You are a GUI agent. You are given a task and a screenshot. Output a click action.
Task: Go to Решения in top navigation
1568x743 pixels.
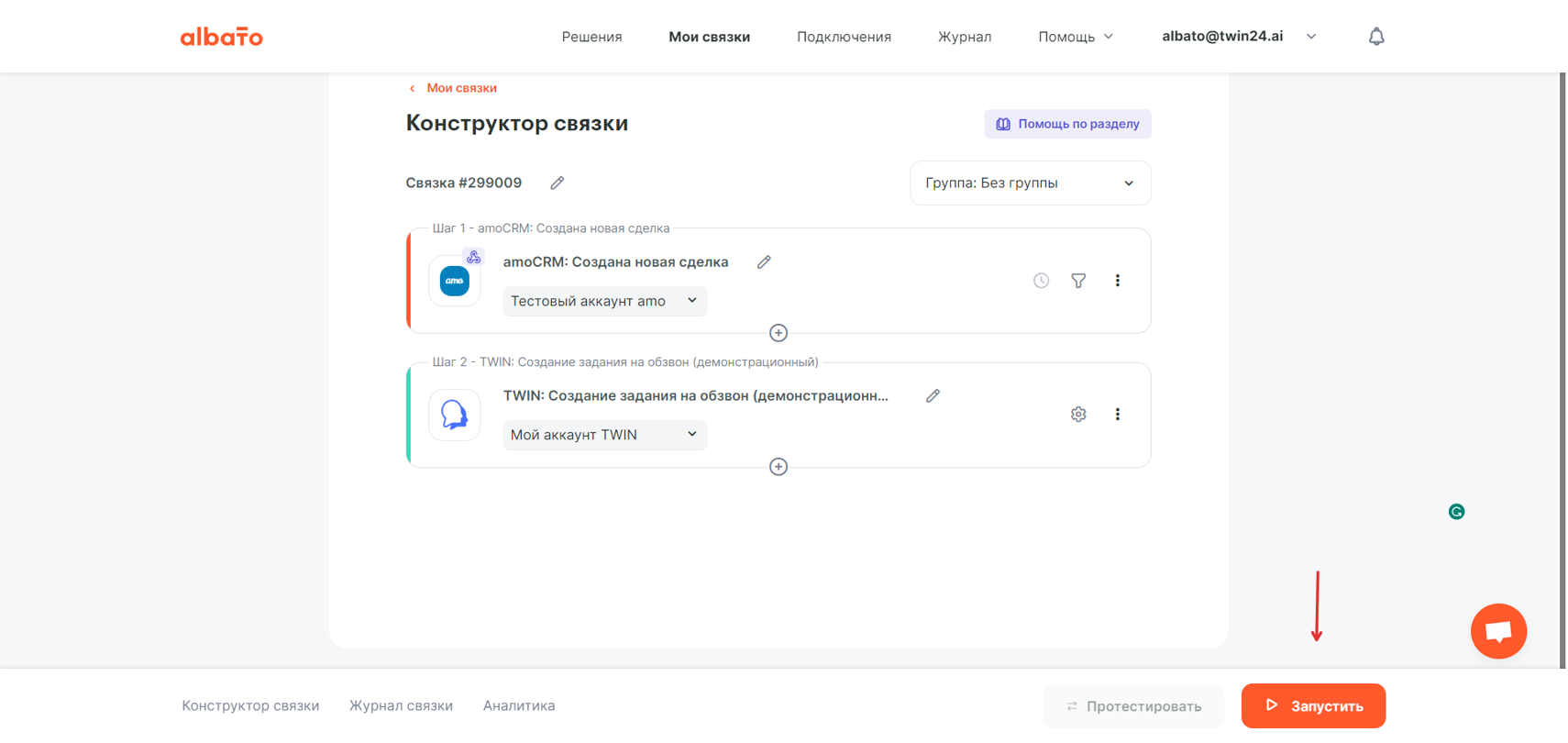pos(591,37)
